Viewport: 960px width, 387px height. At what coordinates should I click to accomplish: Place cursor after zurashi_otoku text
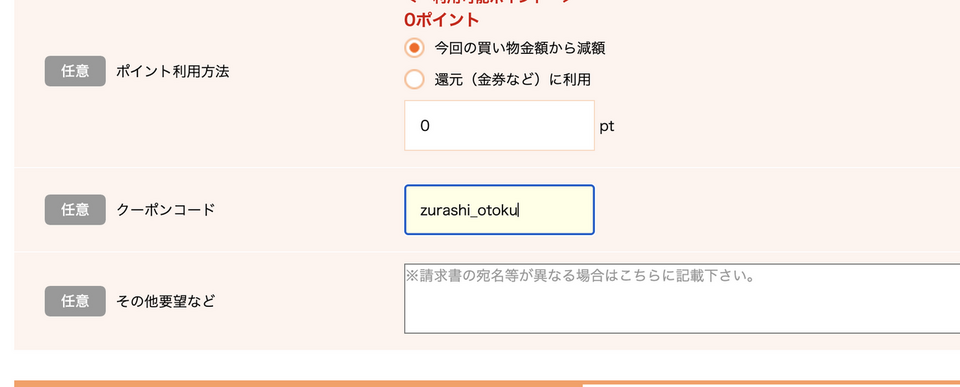tap(519, 211)
